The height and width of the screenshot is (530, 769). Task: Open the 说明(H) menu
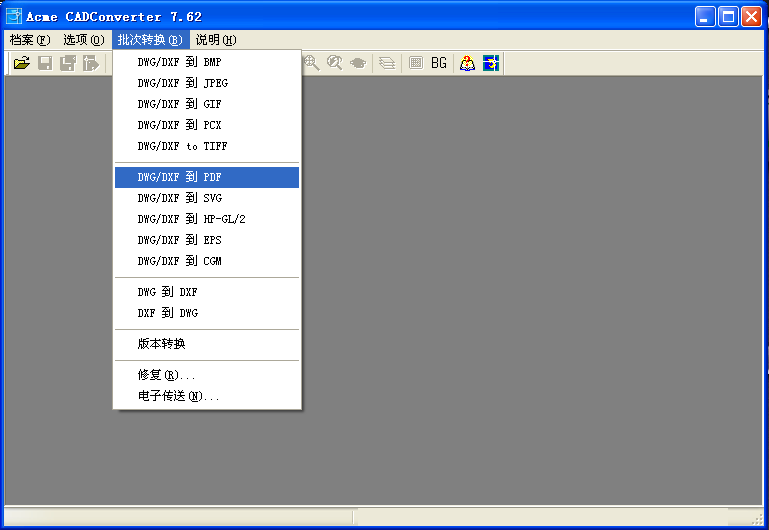tap(216, 40)
